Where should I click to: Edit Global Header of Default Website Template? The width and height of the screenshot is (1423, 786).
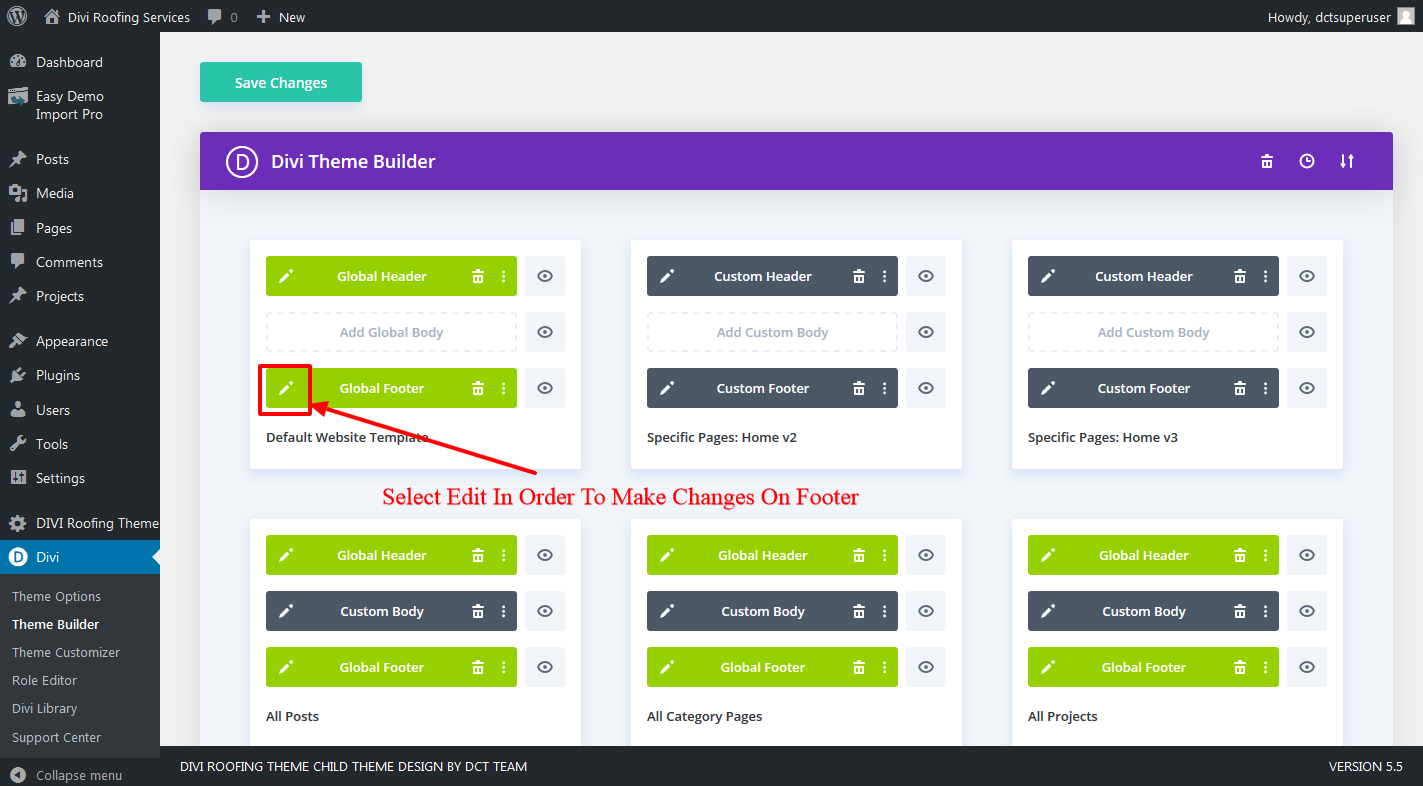tap(286, 276)
